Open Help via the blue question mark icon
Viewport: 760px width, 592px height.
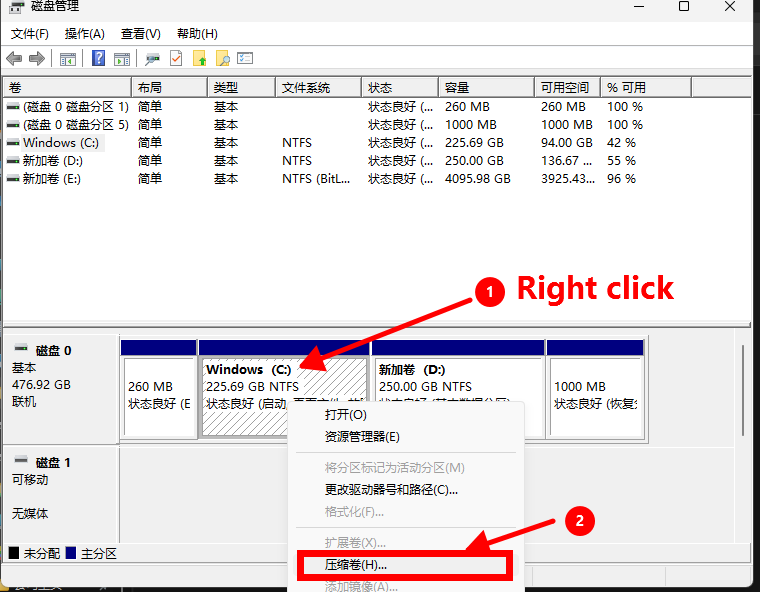99,59
